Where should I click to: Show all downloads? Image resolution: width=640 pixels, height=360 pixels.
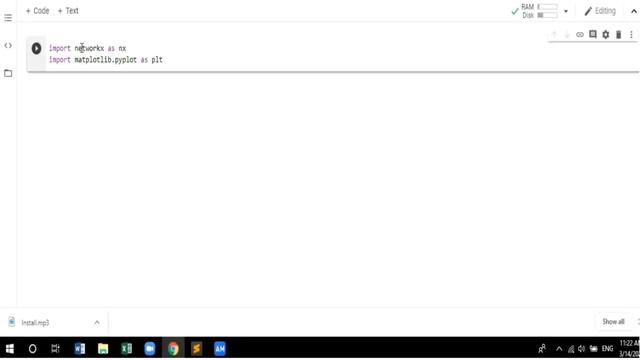613,322
